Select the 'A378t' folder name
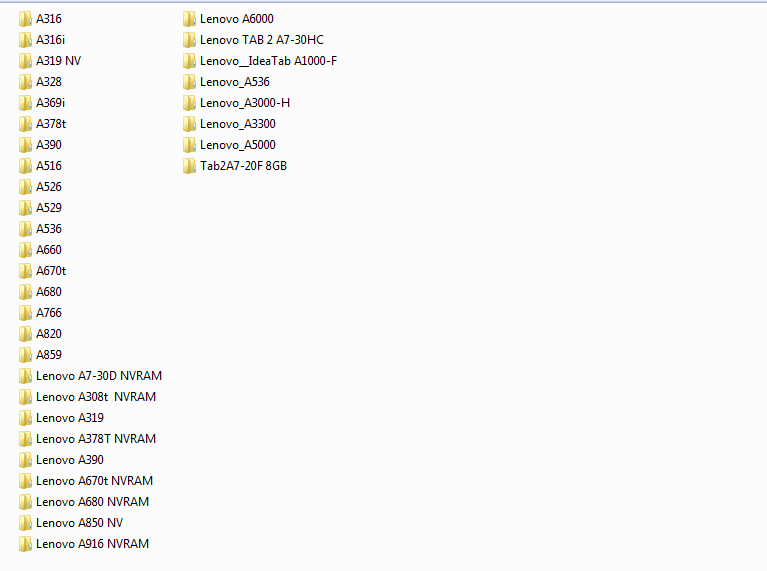The image size is (767, 571). (x=51, y=124)
